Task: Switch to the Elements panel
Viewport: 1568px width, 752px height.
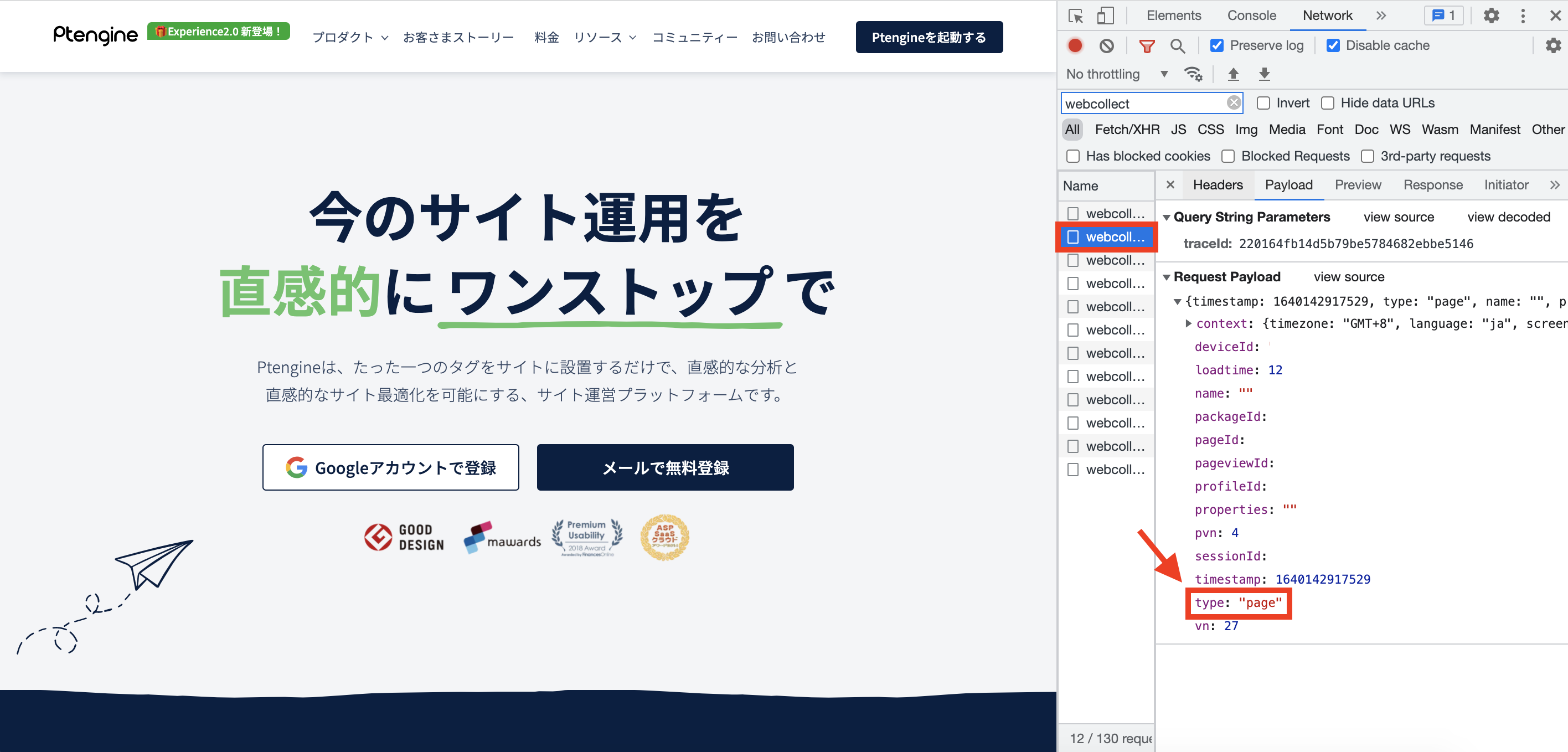Action: (x=1174, y=16)
